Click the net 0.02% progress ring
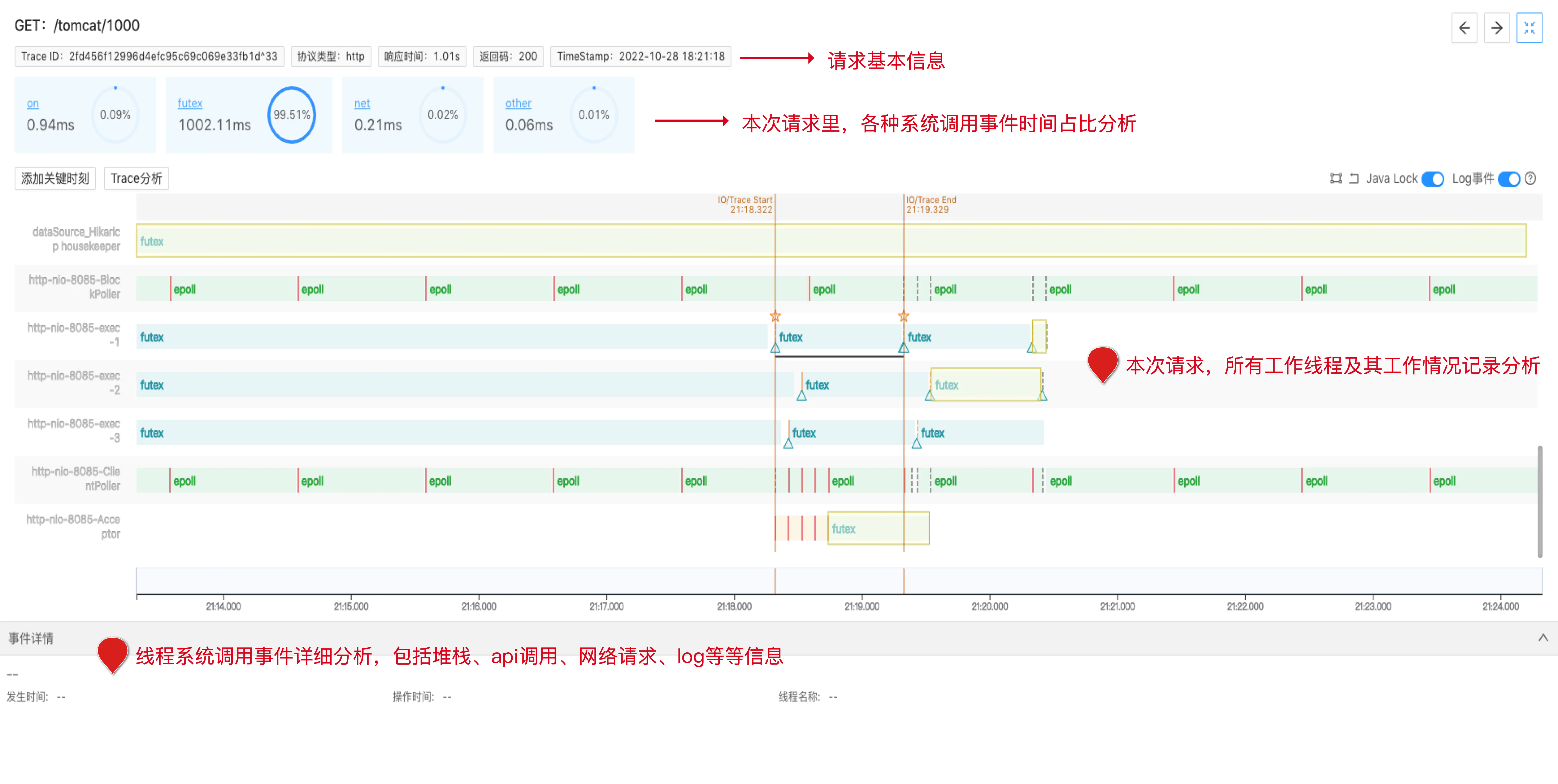The height and width of the screenshot is (784, 1558). tap(443, 115)
